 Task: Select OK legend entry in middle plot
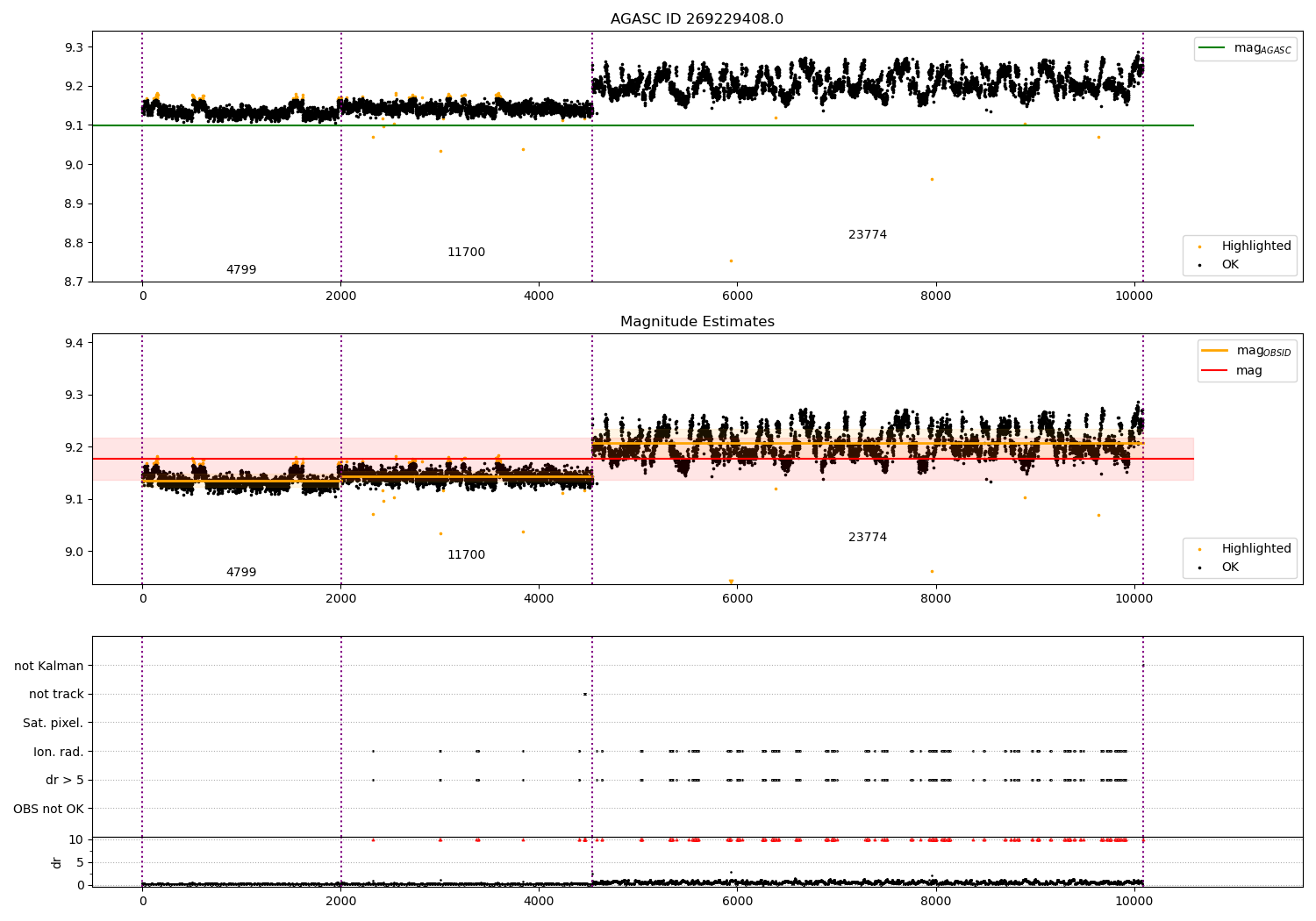pos(1219,568)
